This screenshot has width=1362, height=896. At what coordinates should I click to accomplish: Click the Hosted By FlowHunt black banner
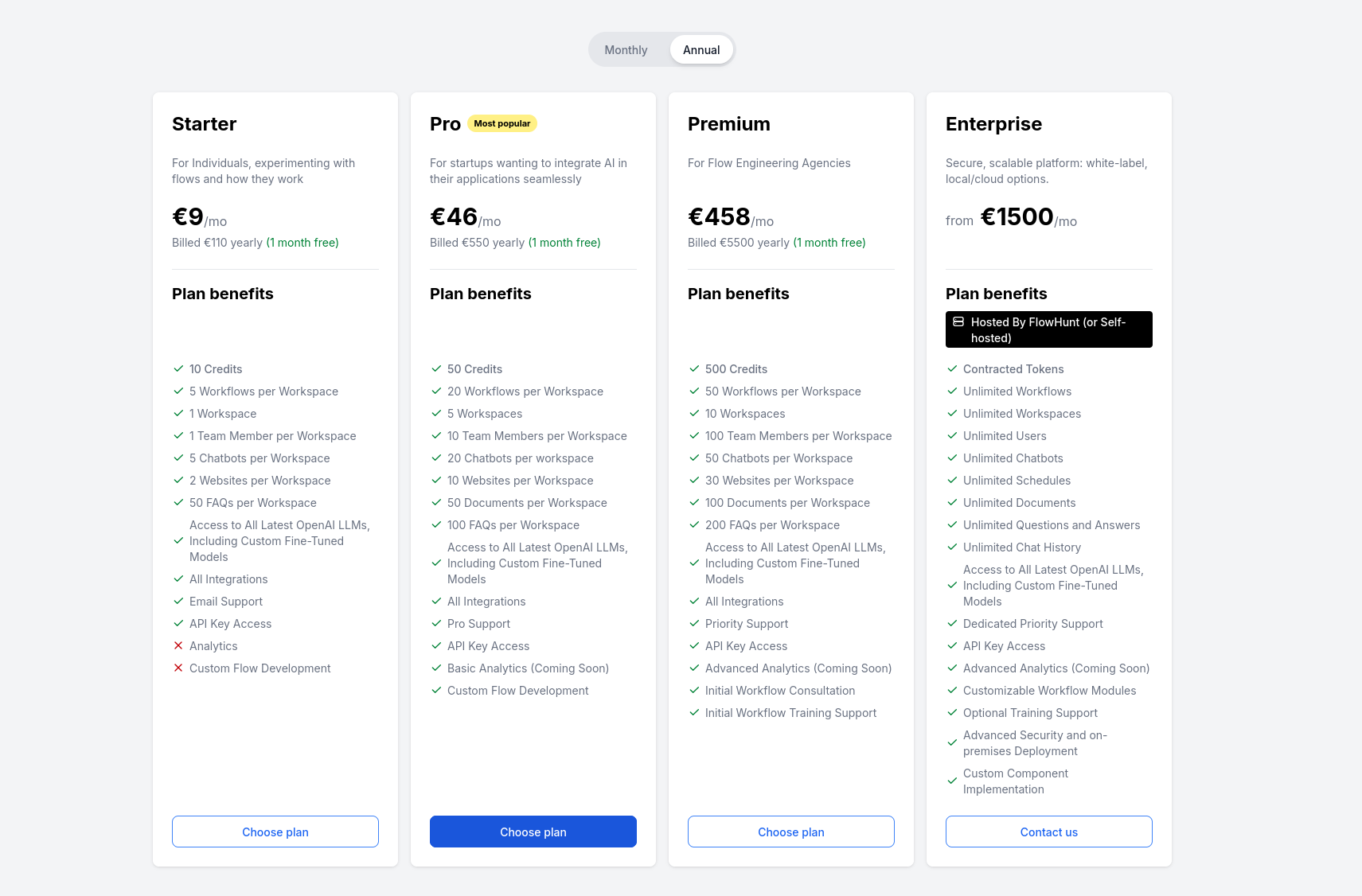1049,329
